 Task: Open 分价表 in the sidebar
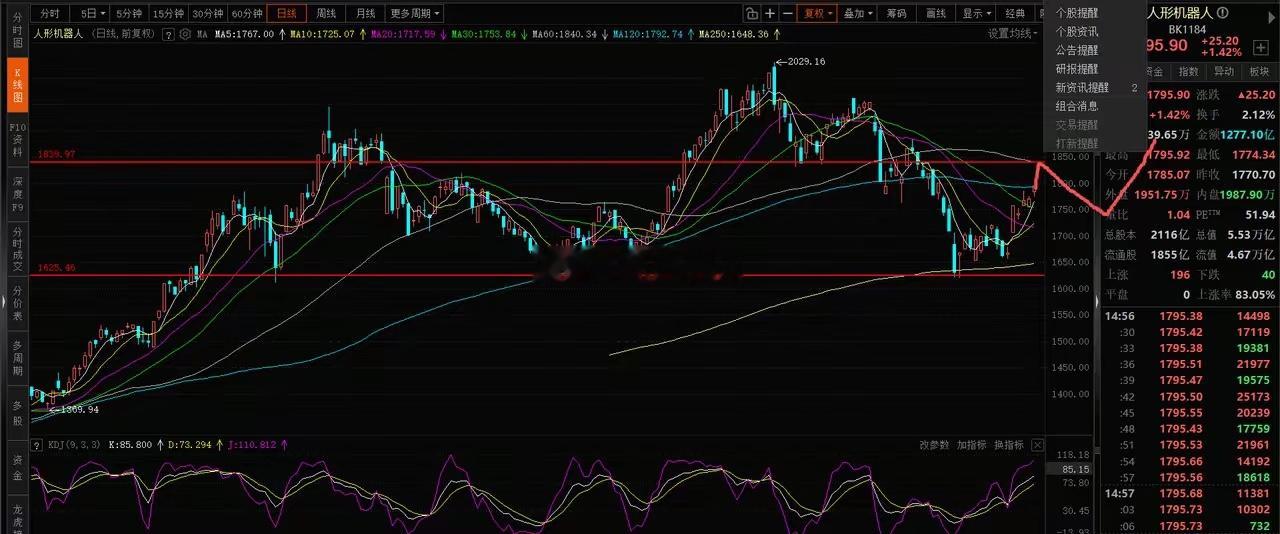tap(17, 305)
